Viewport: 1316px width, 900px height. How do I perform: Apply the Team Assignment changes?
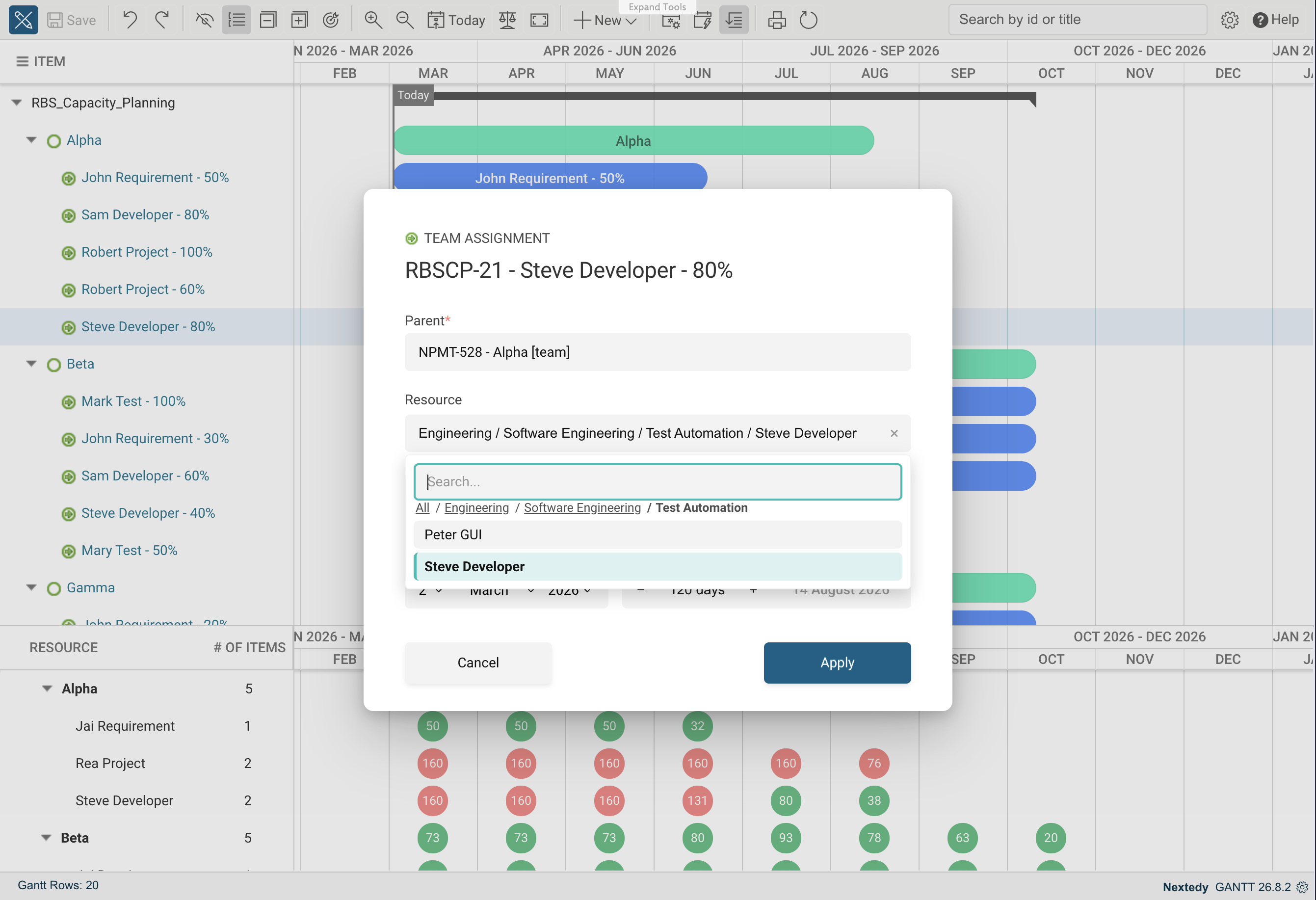(x=837, y=662)
